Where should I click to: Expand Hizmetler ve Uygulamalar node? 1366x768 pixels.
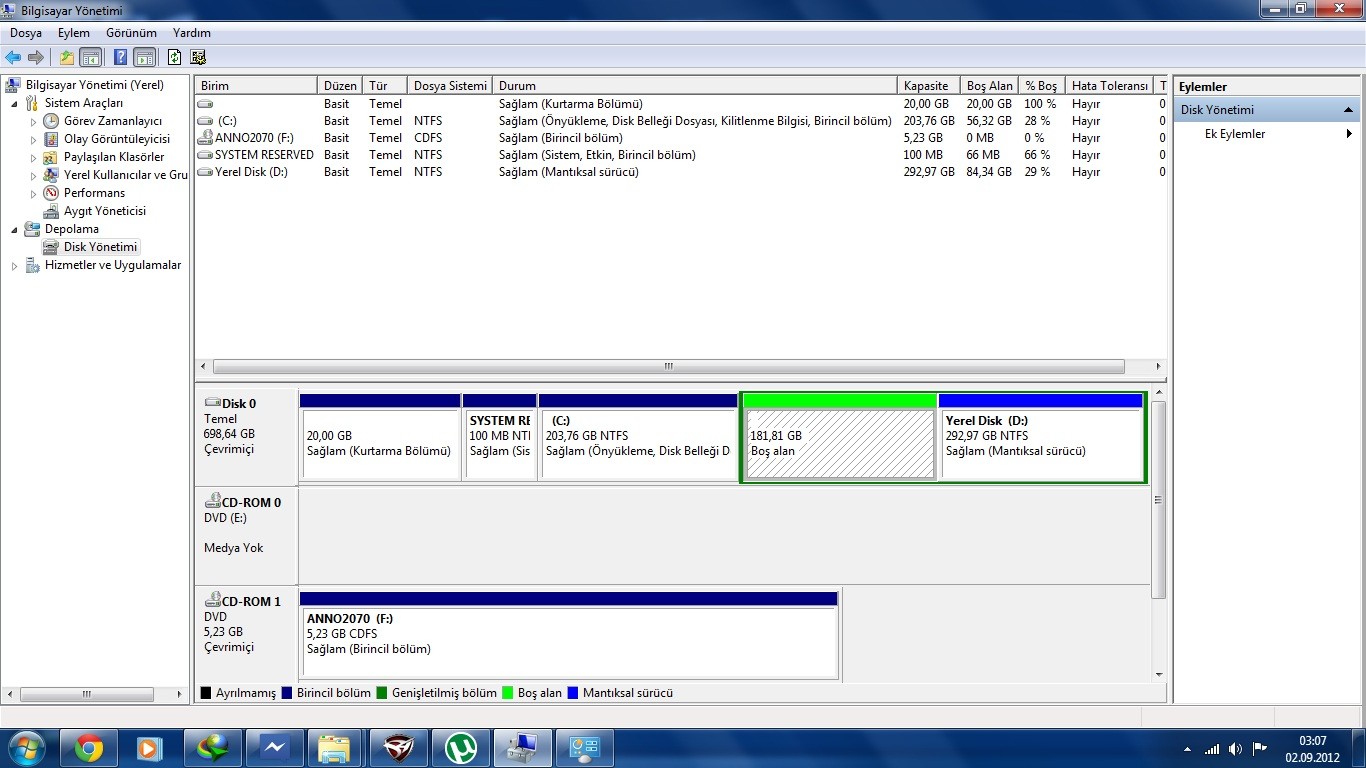click(15, 266)
